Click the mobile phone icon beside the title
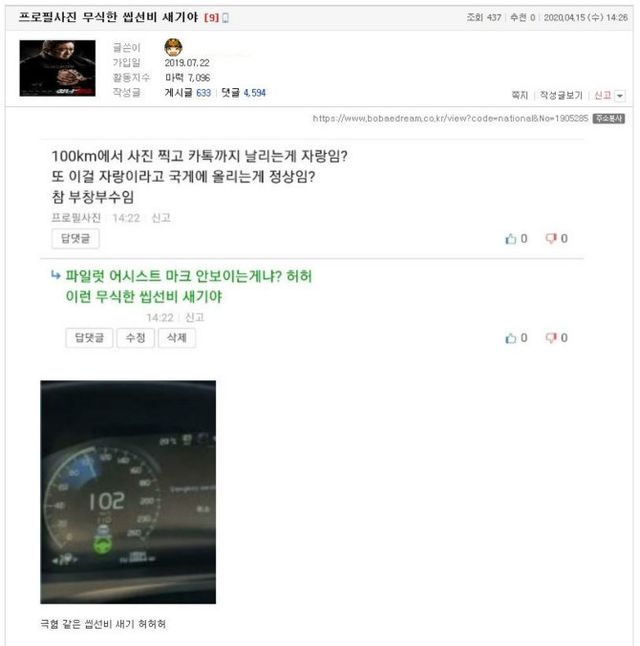This screenshot has height=646, width=640. pyautogui.click(x=225, y=18)
